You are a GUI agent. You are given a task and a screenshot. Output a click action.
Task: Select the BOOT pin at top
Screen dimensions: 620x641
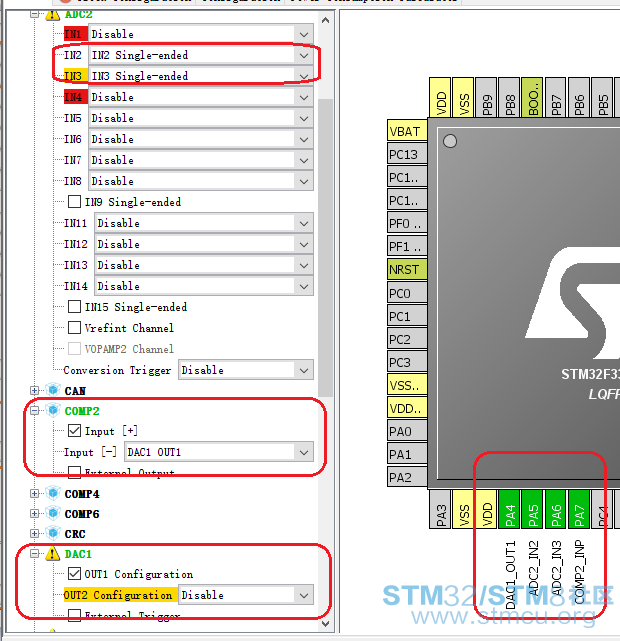(x=533, y=97)
